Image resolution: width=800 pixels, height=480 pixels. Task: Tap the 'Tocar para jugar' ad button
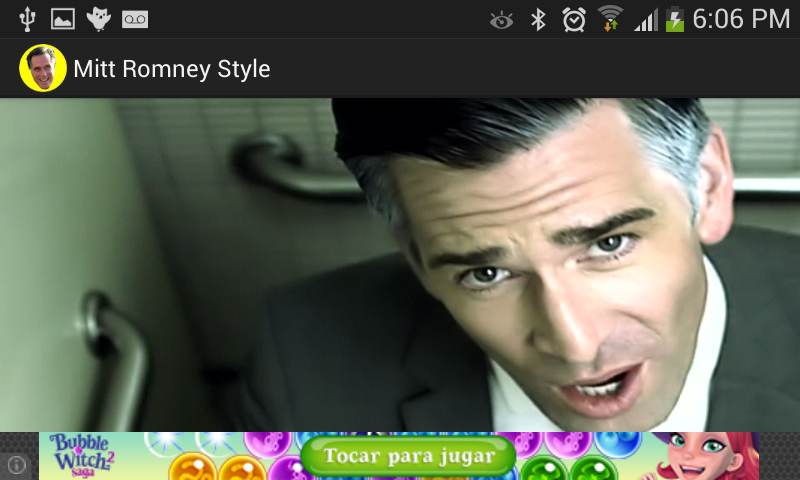click(409, 456)
